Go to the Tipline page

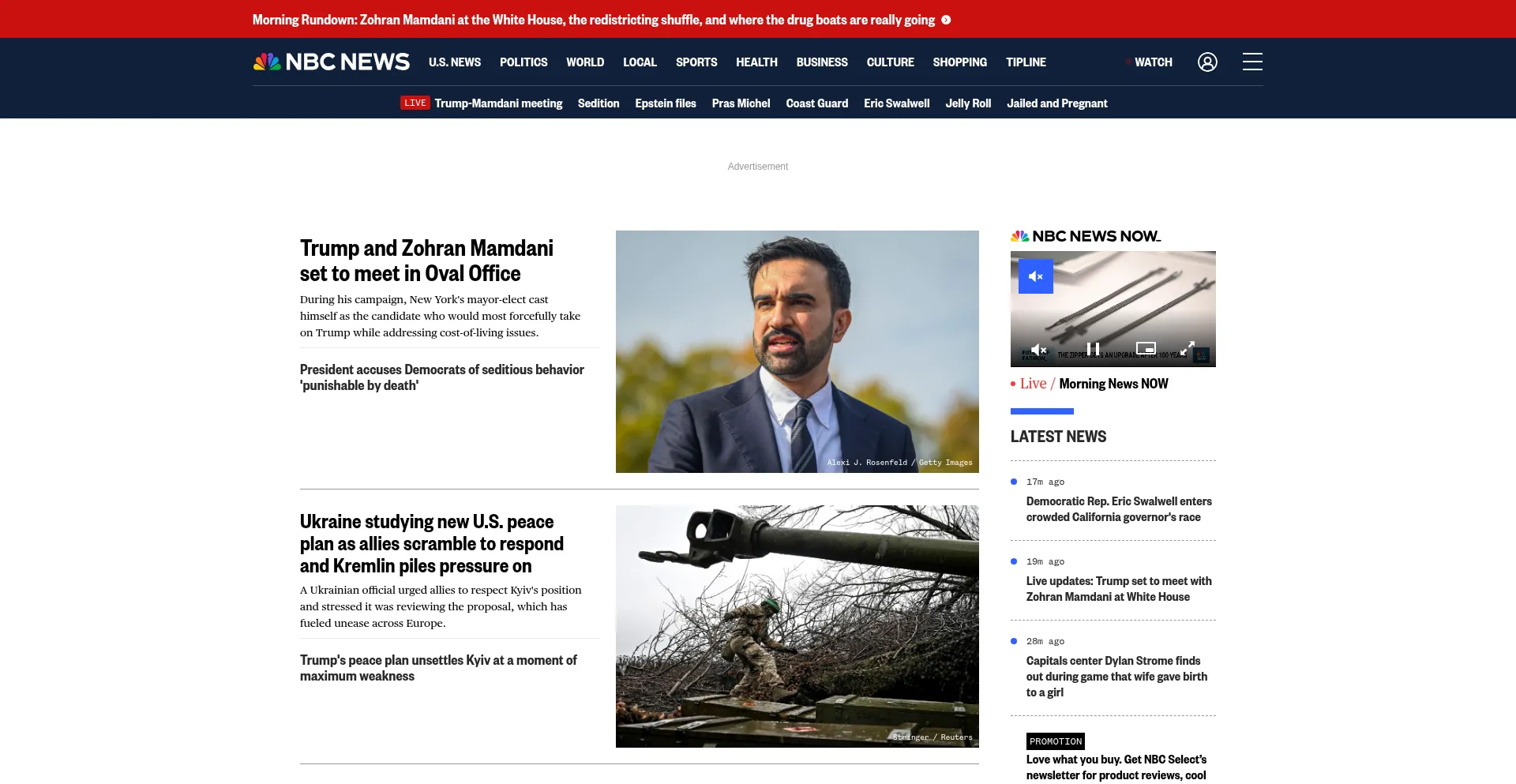(1026, 62)
